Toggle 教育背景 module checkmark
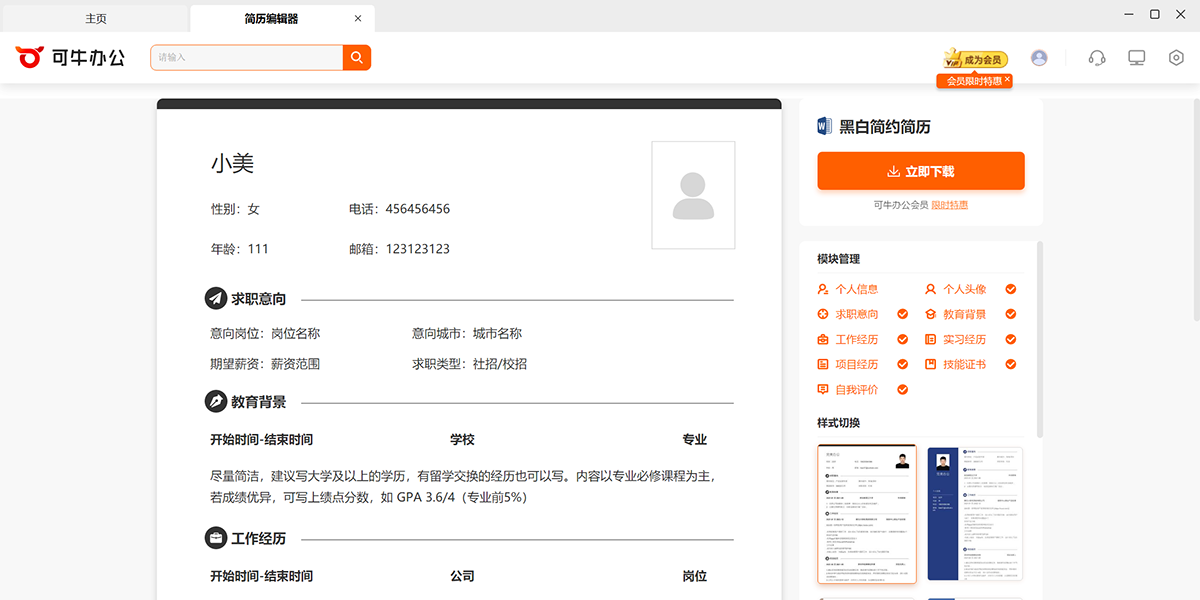 [1011, 314]
